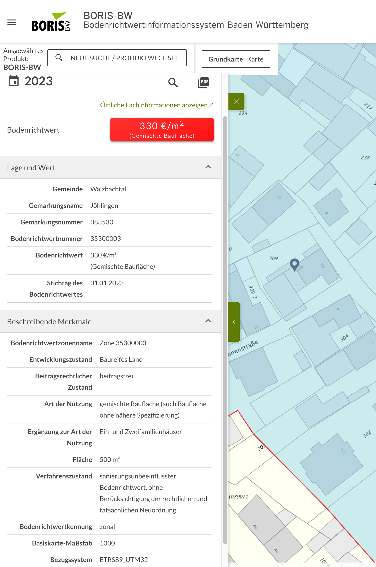
Task: Select the Basiskarte-Maßstab 1000 value
Action: pos(107,543)
